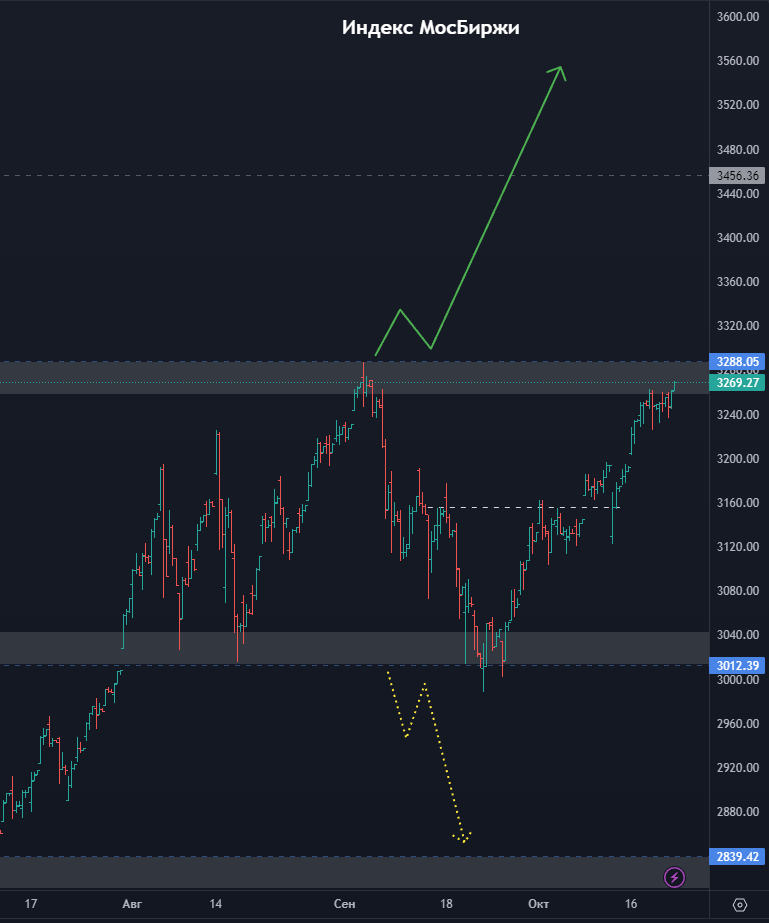Screen dimensions: 769x923
Task: Select the 3288.05 price level label
Action: [x=737, y=361]
